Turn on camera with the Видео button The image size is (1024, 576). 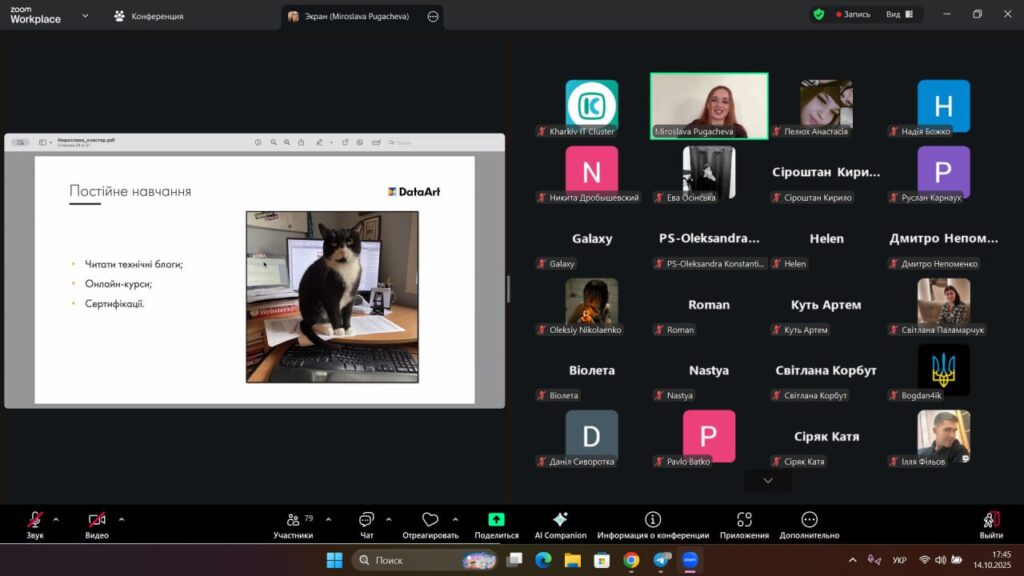point(97,520)
